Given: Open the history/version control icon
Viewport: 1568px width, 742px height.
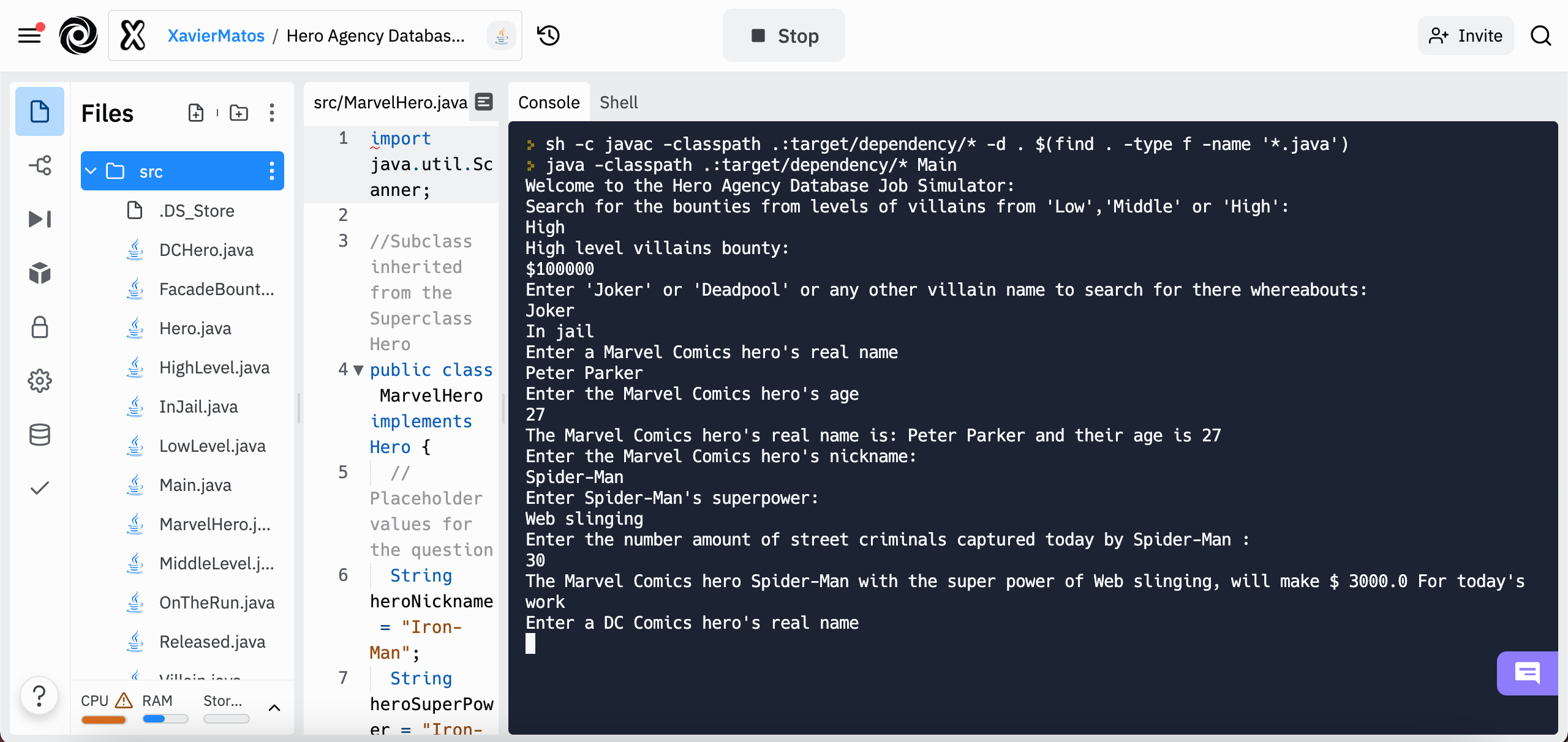Looking at the screenshot, I should 548,35.
